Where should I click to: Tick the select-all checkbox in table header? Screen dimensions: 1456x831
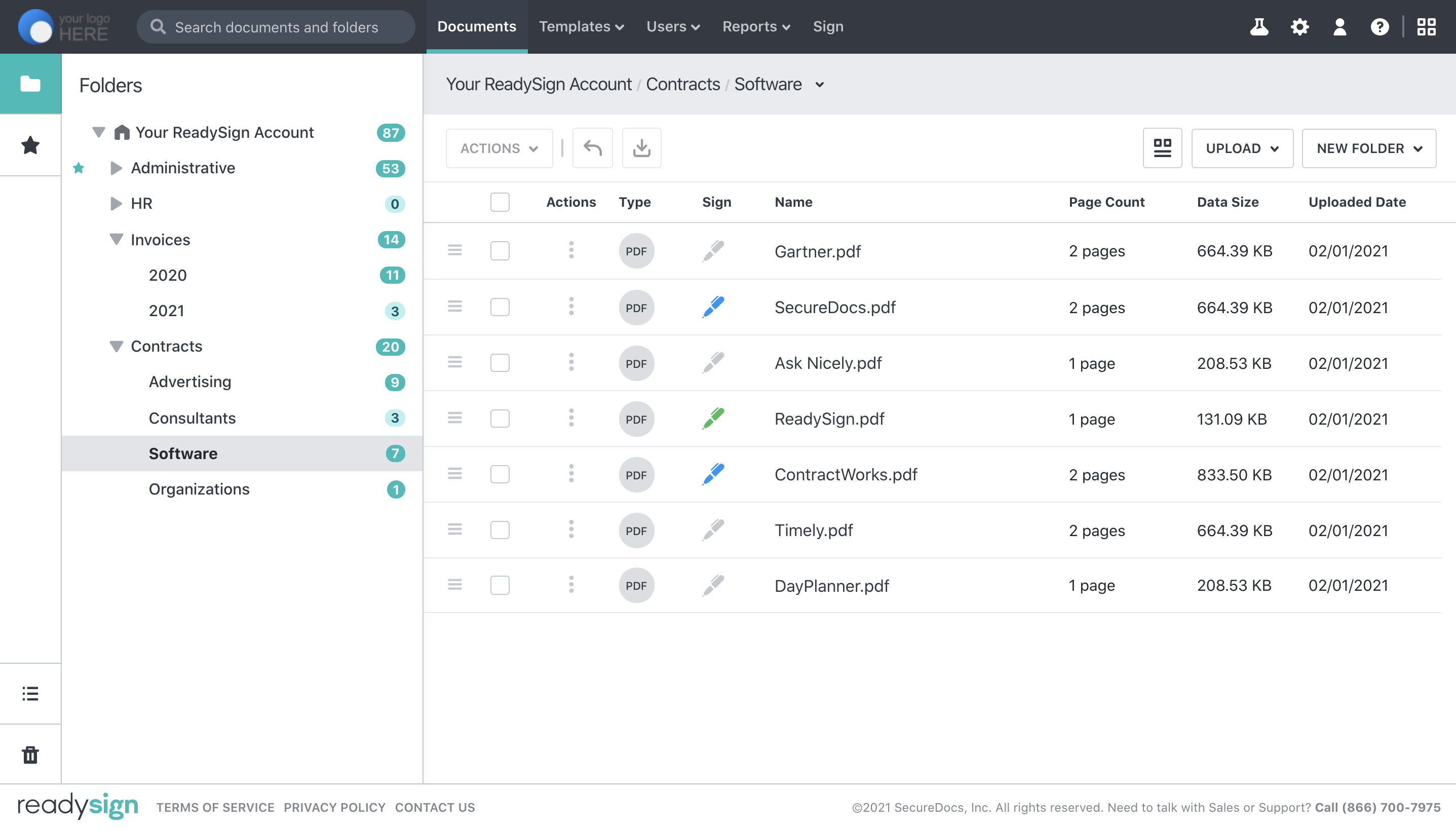tap(500, 202)
